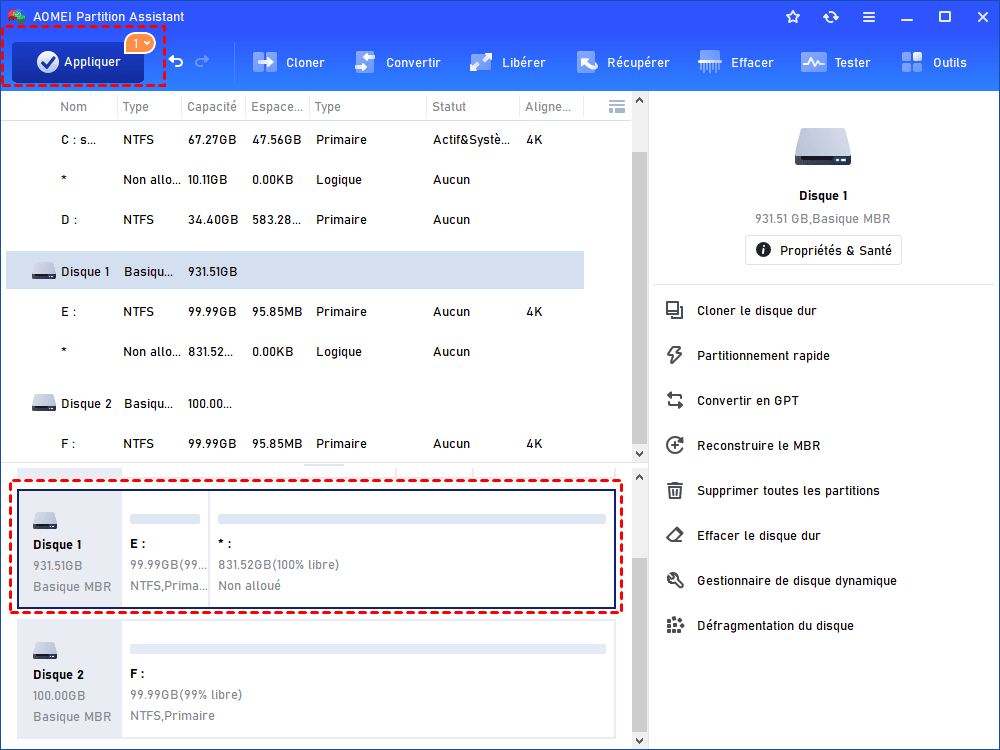1000x750 pixels.
Task: Sort by Capacité column header
Action: pos(212,107)
